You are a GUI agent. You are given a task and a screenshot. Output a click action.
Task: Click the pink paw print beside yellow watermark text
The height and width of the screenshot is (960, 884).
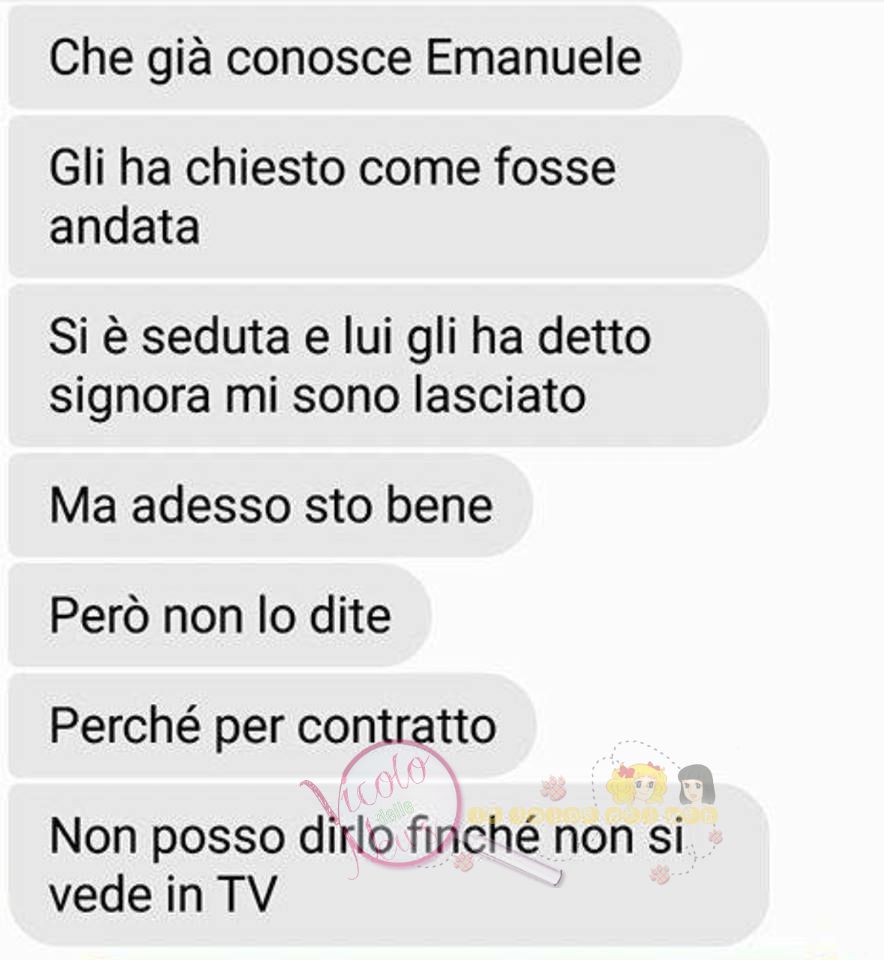point(555,786)
